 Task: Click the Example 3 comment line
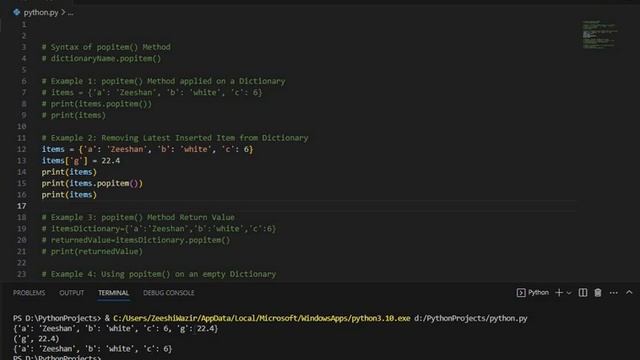click(x=138, y=217)
